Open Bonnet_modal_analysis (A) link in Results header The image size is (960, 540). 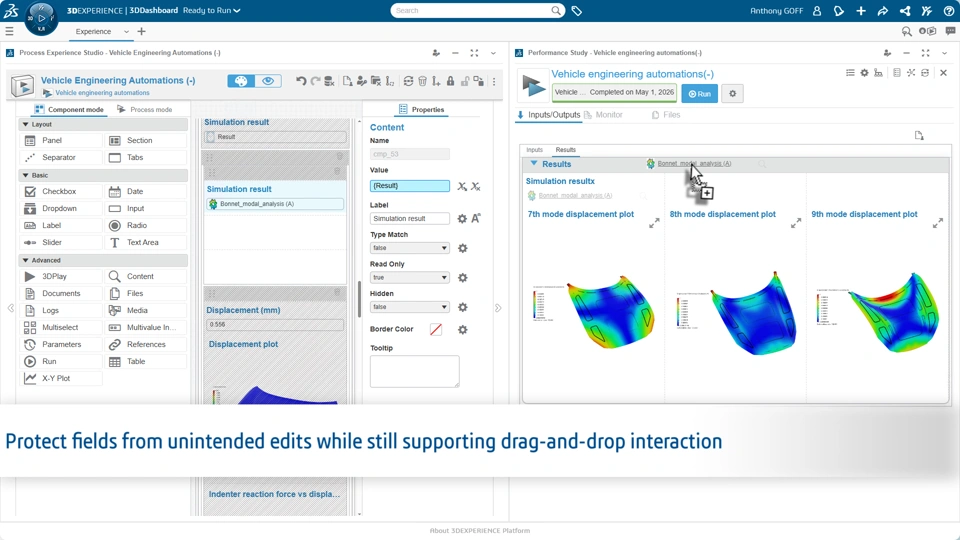[x=694, y=163]
